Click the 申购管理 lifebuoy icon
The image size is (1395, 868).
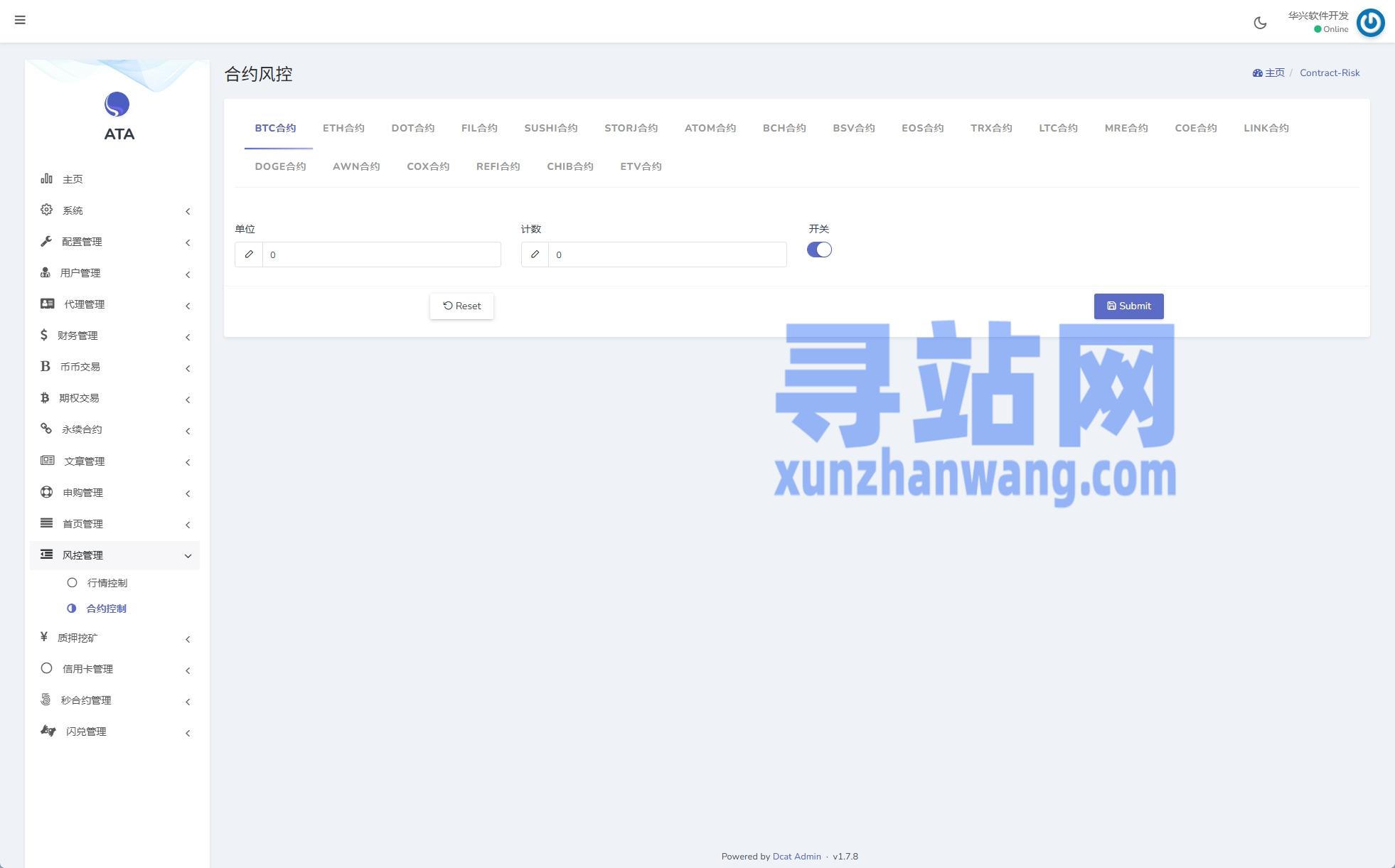pos(47,492)
